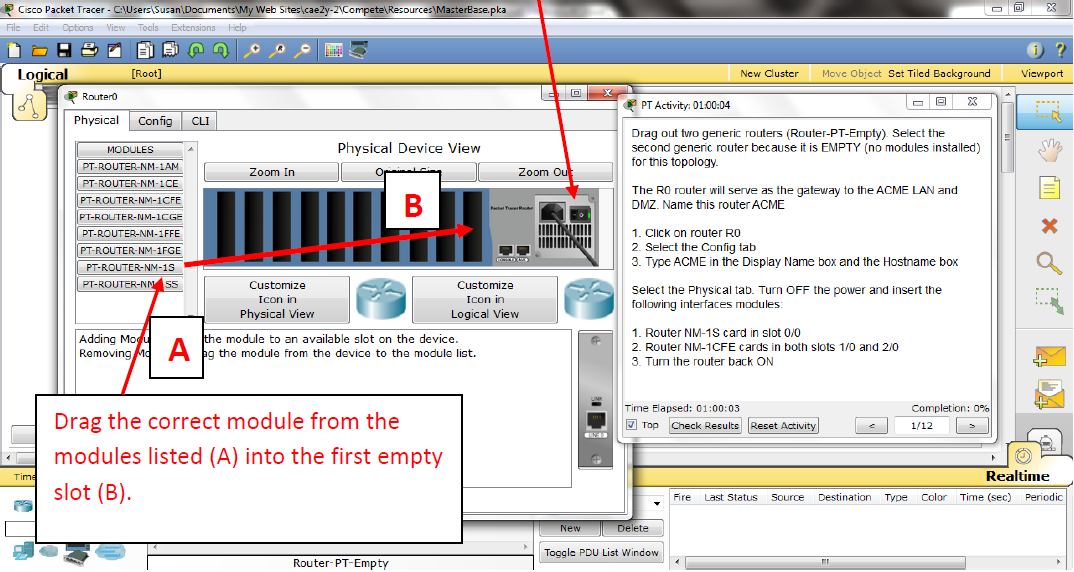
Task: Open the Drawing Palette icon
Action: click(x=334, y=50)
